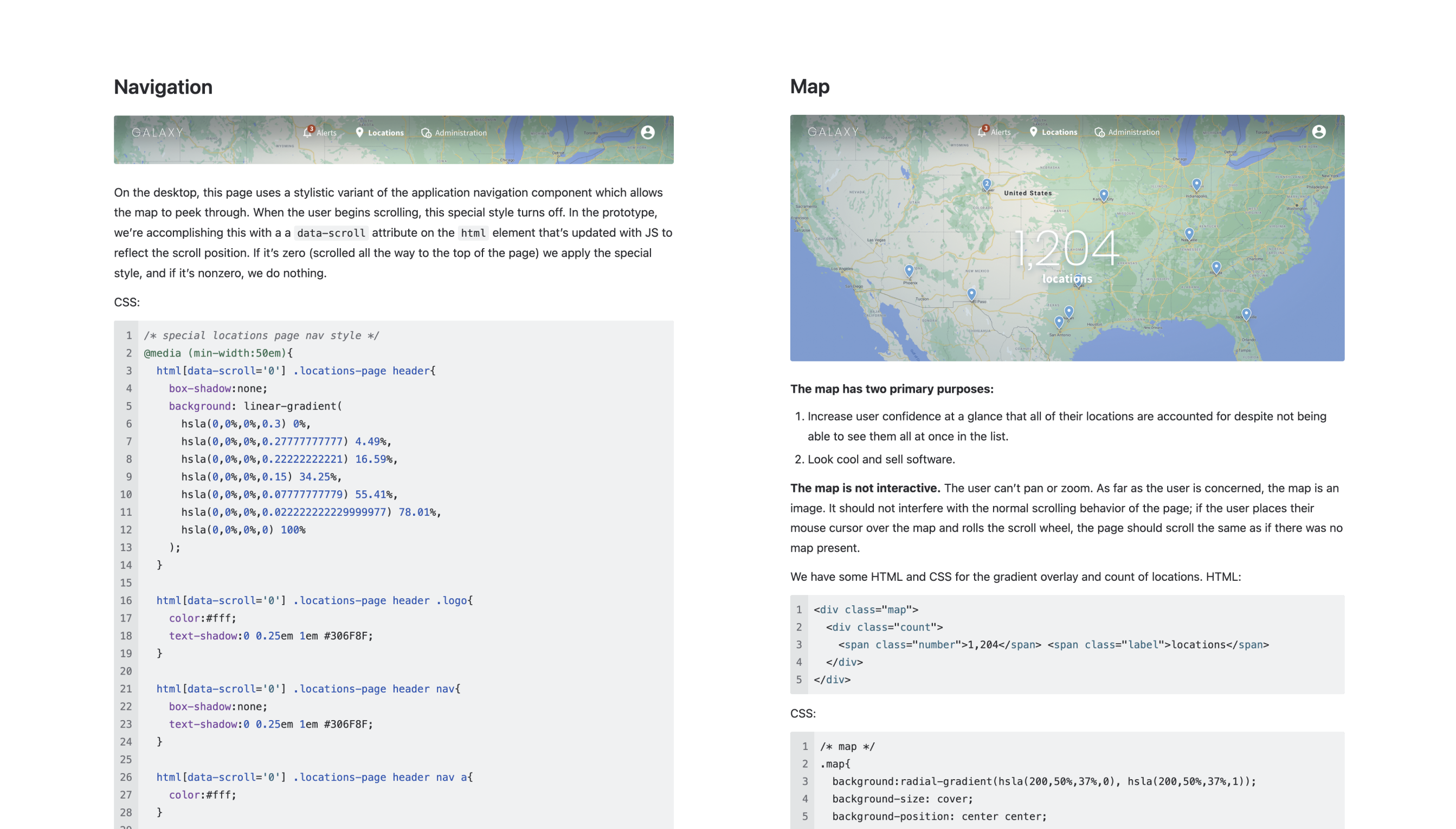Select Administration tab in the Navigation banner

point(460,133)
